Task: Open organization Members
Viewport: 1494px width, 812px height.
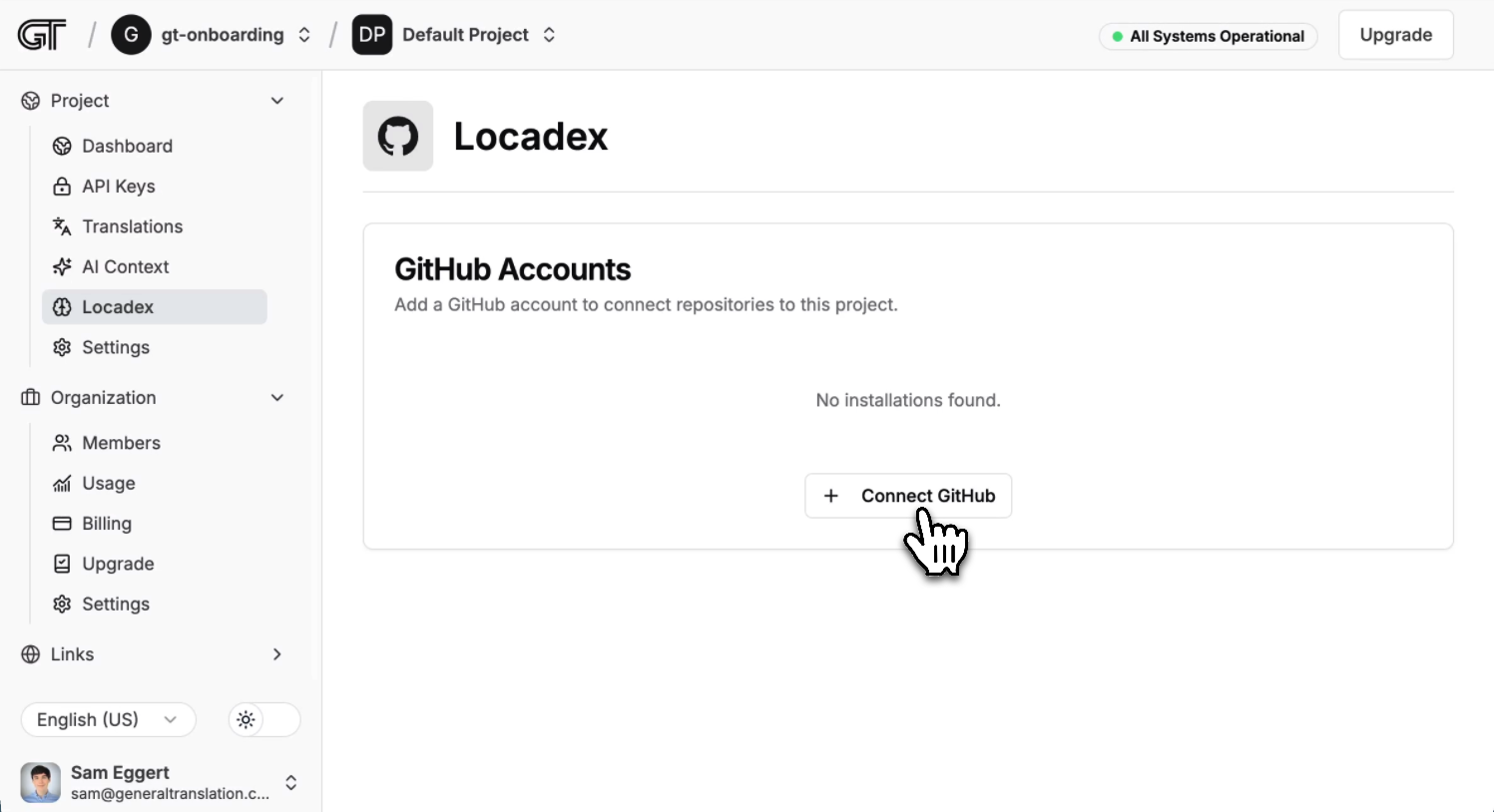Action: pyautogui.click(x=122, y=443)
